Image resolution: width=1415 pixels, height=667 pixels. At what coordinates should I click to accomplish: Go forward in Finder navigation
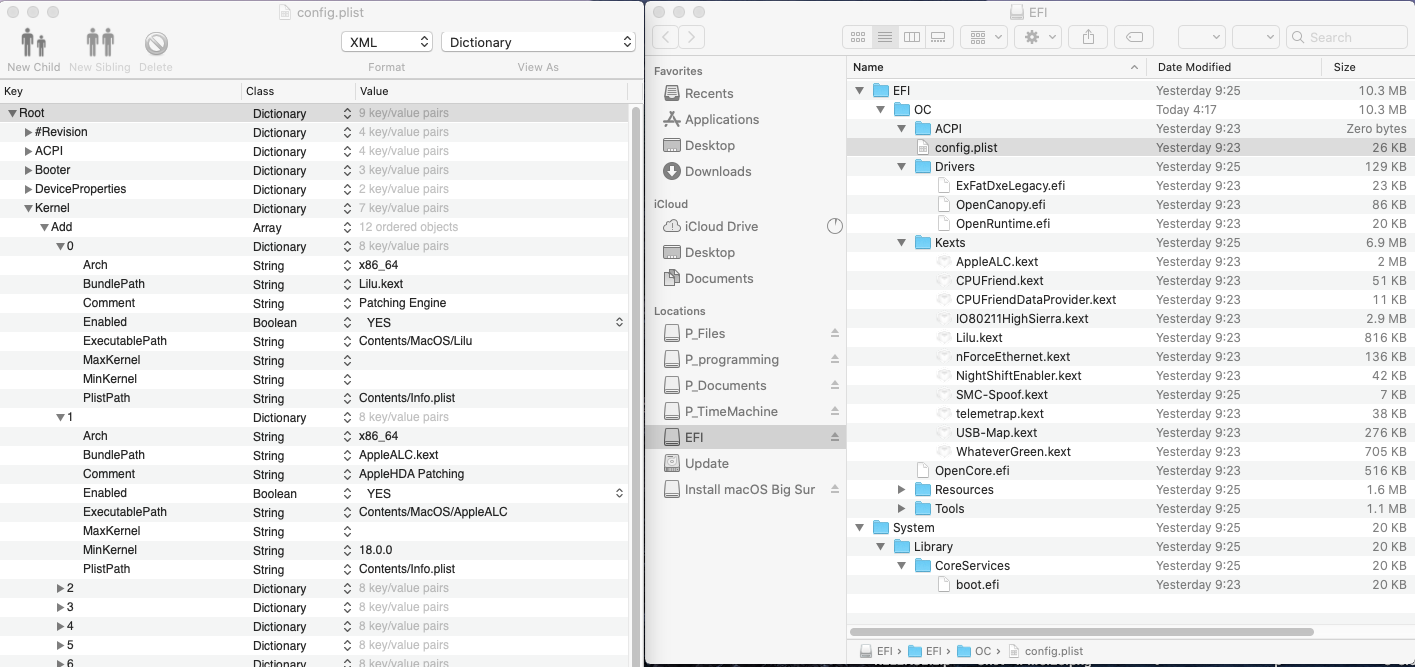(691, 37)
